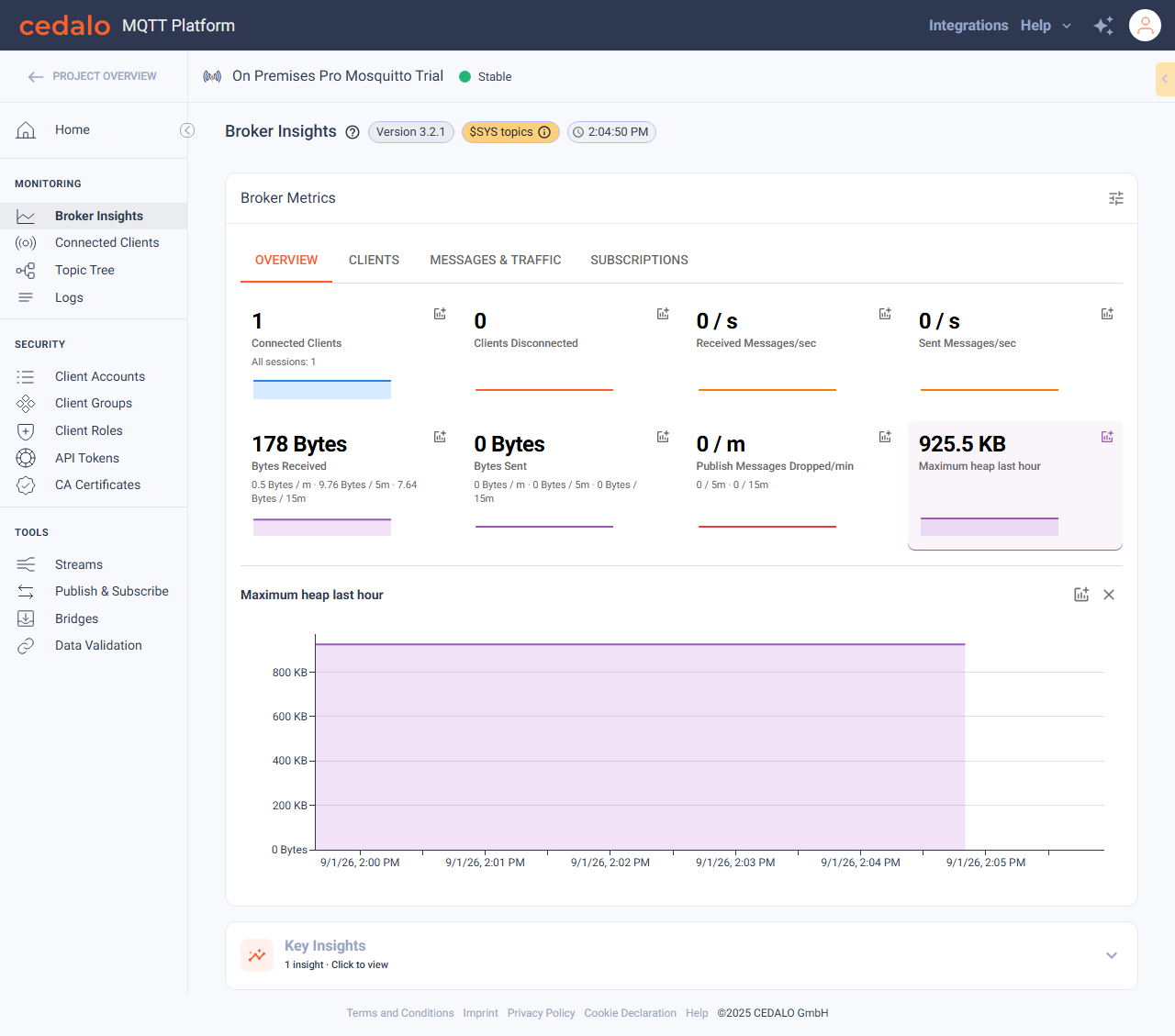Click the Version 3.2.1 badge
This screenshot has width=1175, height=1036.
click(x=411, y=132)
